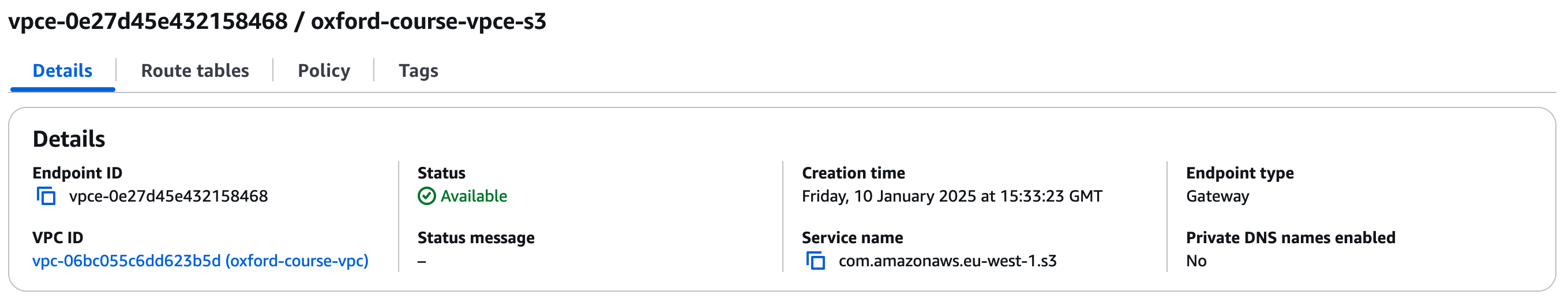Show the Tags tab
The width and height of the screenshot is (1568, 305).
pyautogui.click(x=418, y=70)
